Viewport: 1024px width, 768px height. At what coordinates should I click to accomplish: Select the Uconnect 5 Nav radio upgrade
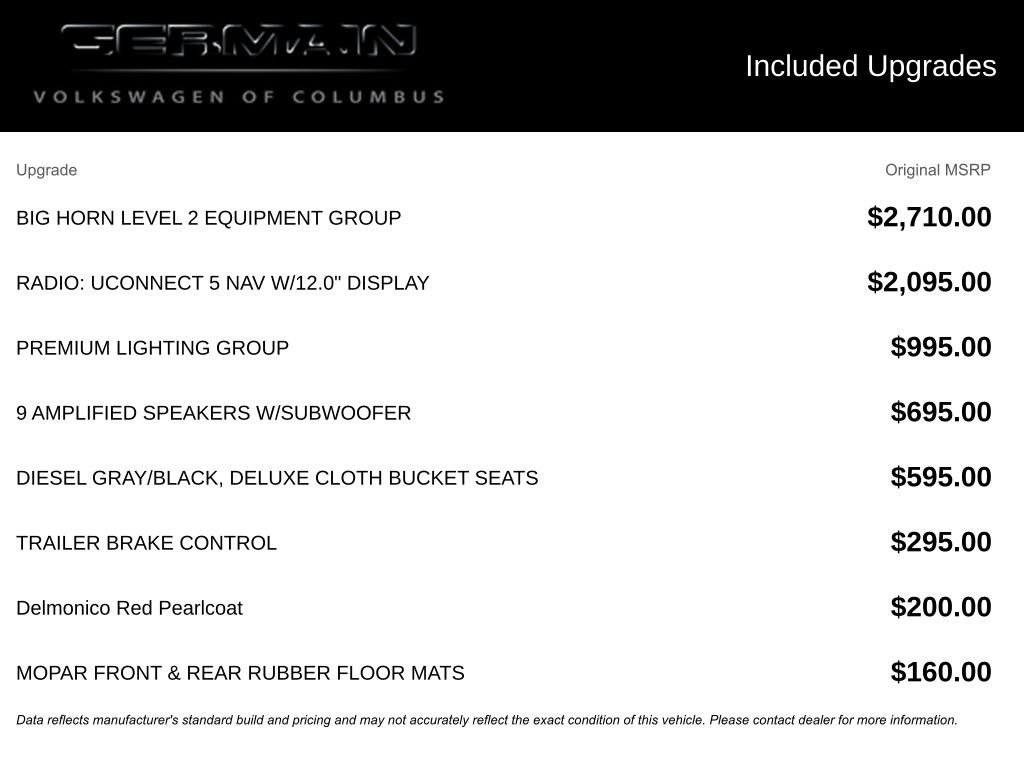223,283
